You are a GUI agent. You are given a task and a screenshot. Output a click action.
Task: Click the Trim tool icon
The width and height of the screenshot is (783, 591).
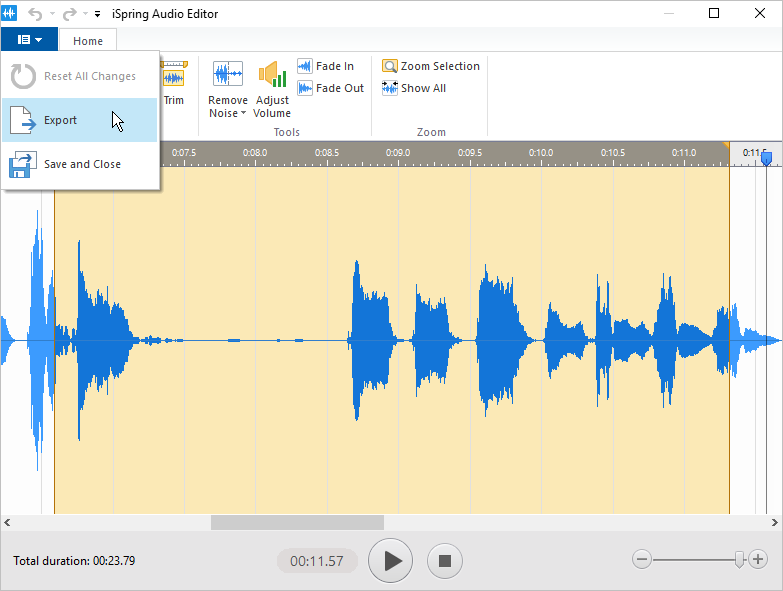173,80
